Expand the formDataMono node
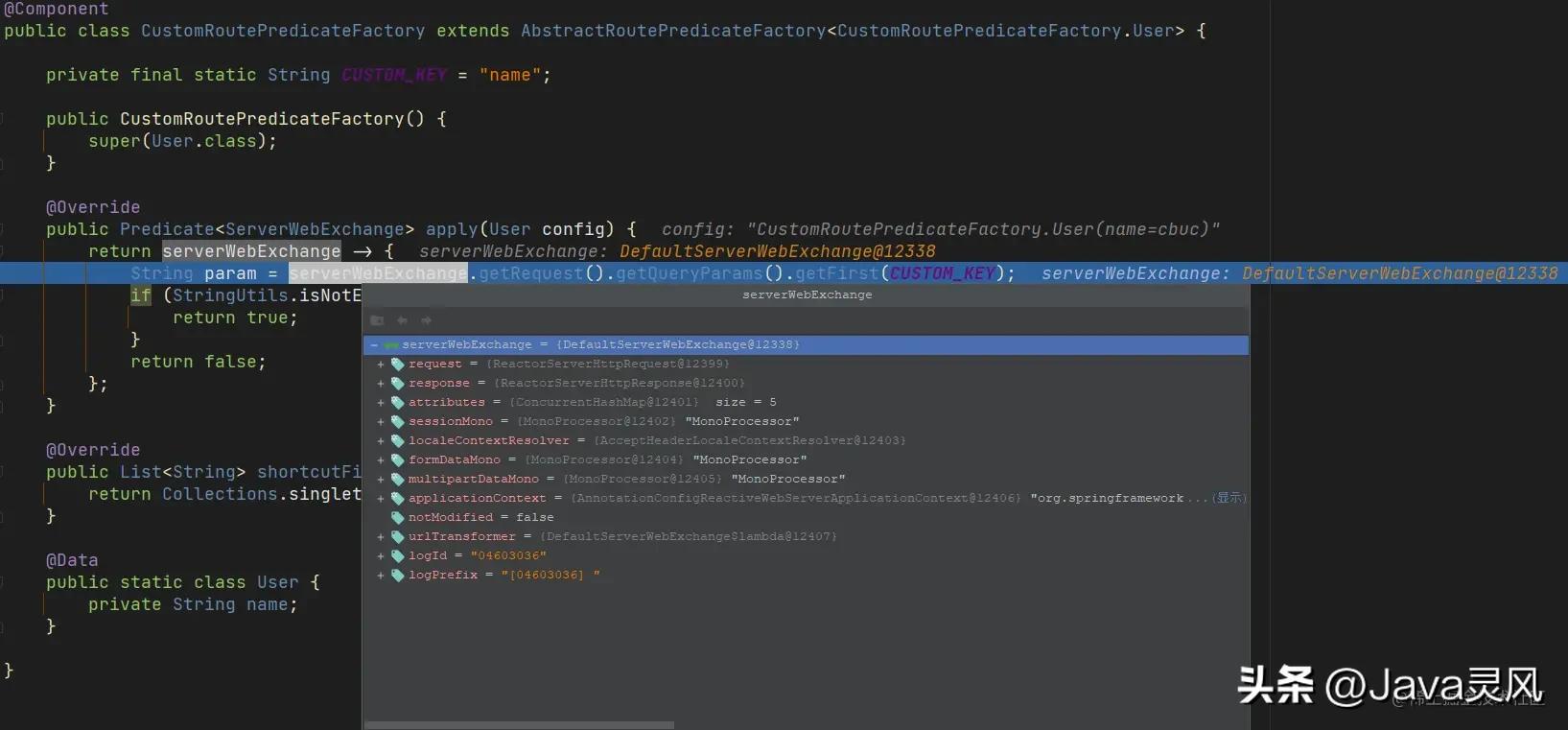The width and height of the screenshot is (1568, 730). [x=381, y=460]
